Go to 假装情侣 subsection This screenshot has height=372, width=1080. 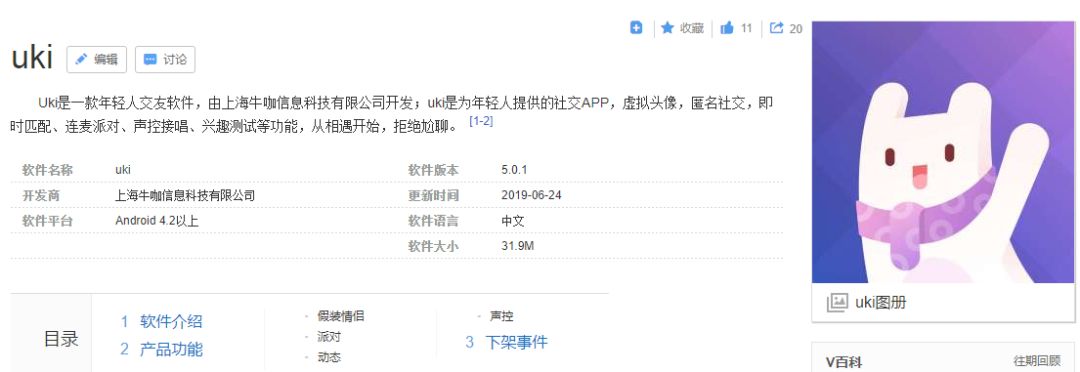(340, 316)
